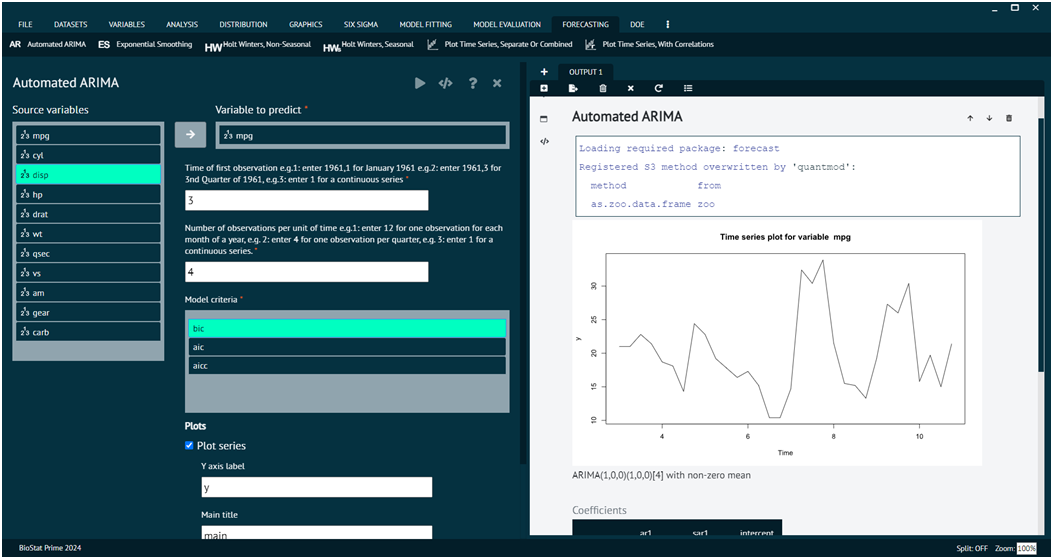
Task: Open Plot Time Series, With Correlations
Action: [649, 44]
